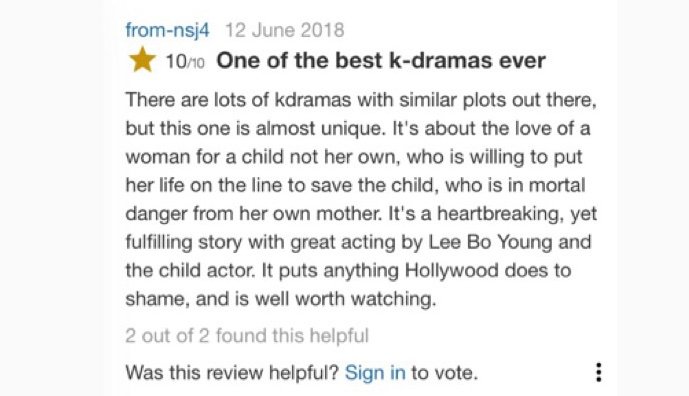Click the gold star rating icon

tap(142, 60)
